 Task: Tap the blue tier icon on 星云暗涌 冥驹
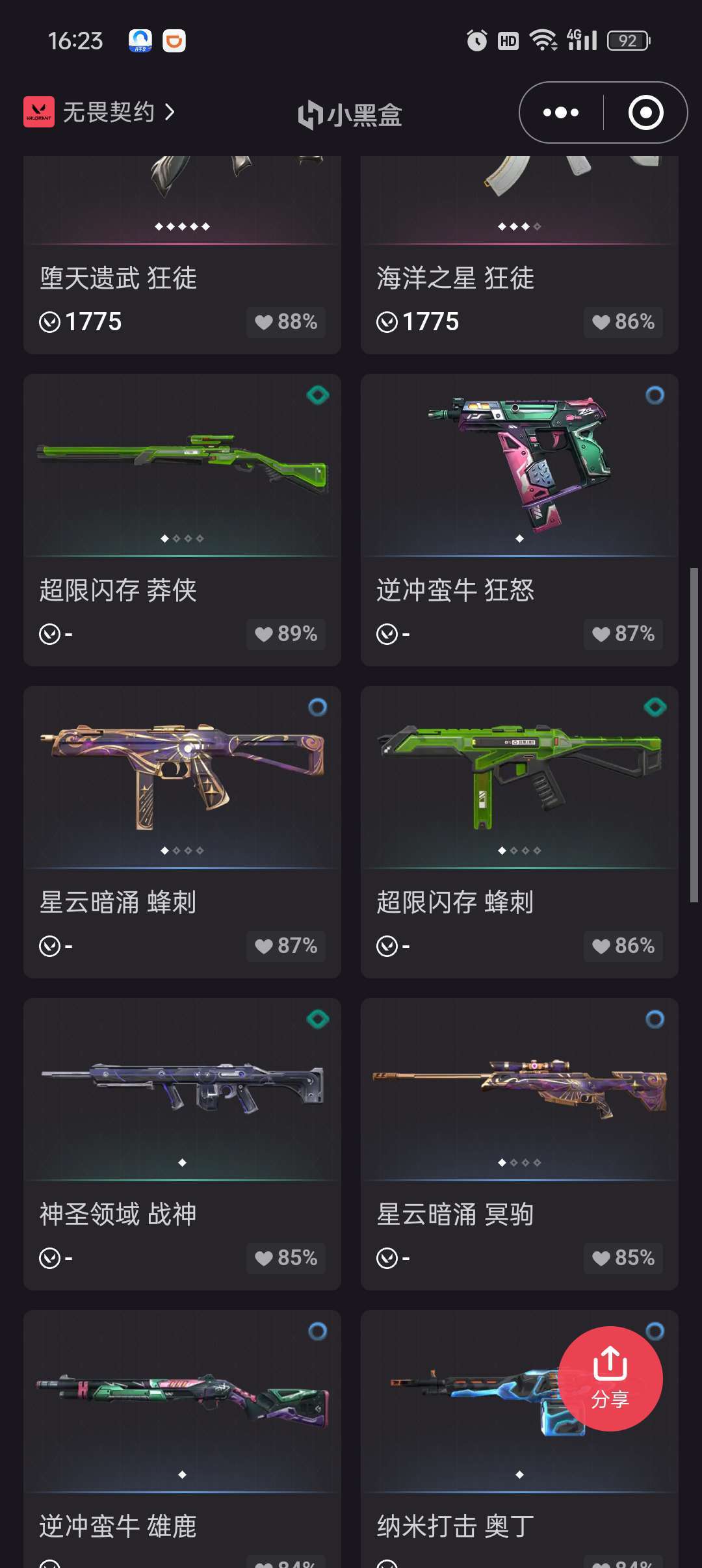(655, 1019)
